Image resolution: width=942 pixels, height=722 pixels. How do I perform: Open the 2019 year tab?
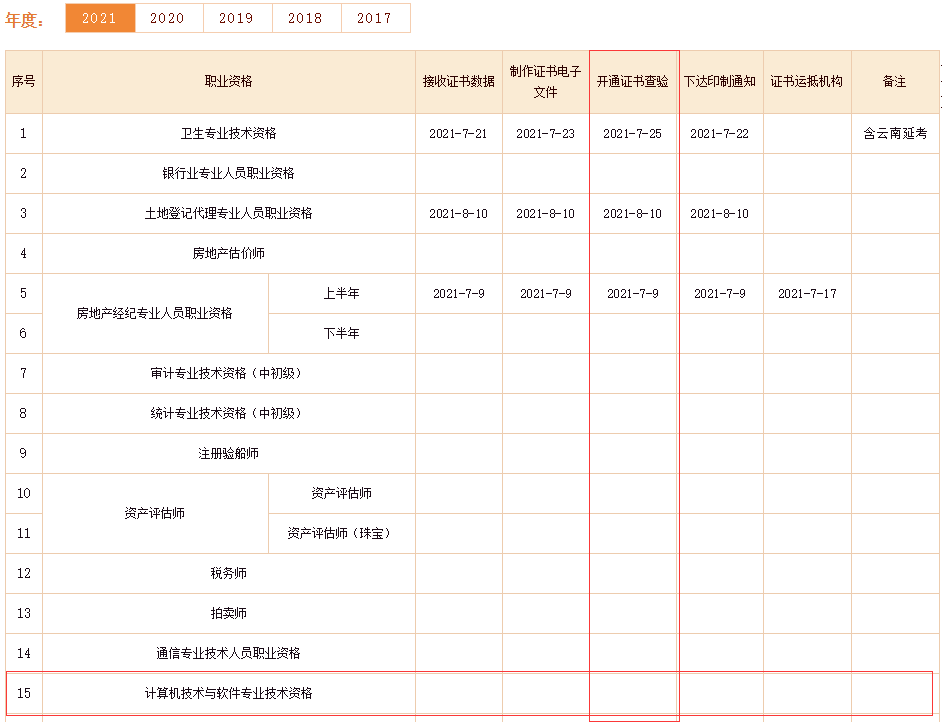pyautogui.click(x=237, y=18)
